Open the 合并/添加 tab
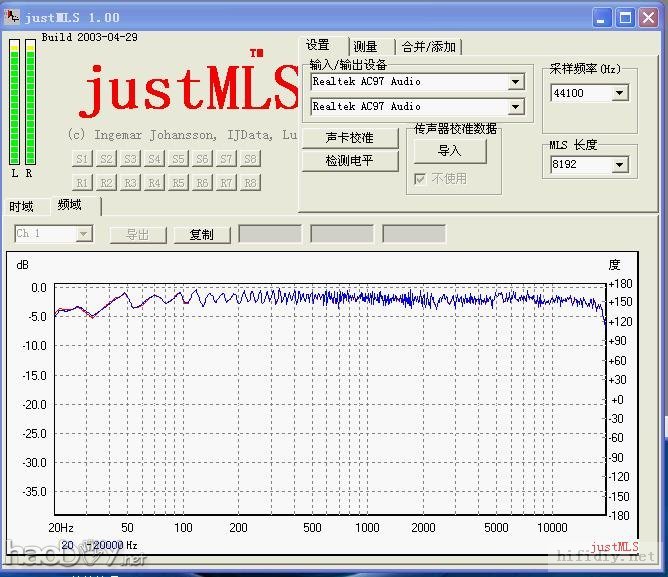The width and height of the screenshot is (668, 577). click(428, 47)
